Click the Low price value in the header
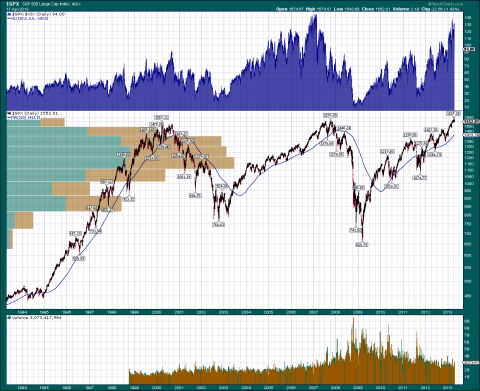Screen dimensions: 480x391 [x=353, y=9]
